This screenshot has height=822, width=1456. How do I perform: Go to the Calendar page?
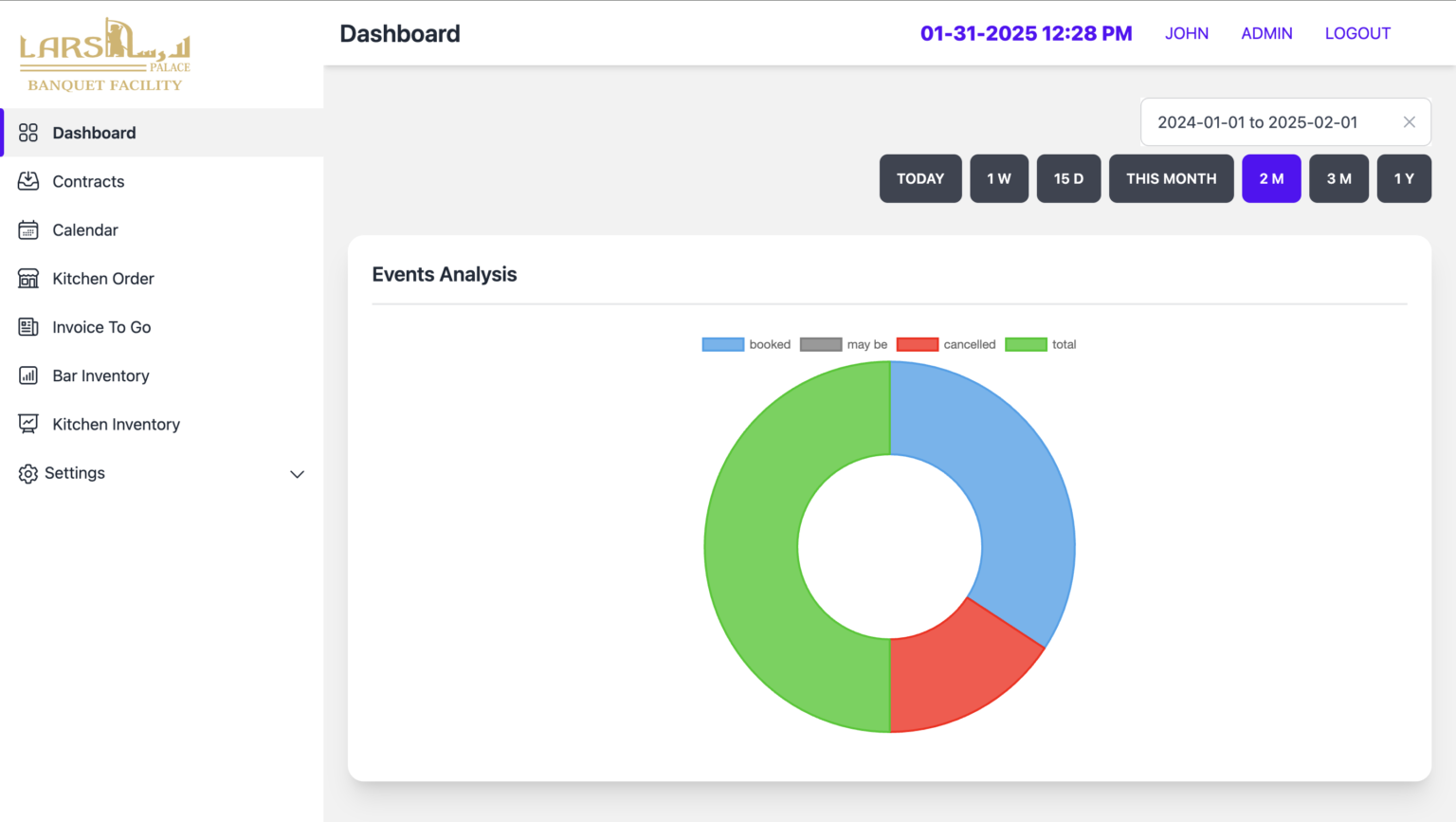[163, 229]
